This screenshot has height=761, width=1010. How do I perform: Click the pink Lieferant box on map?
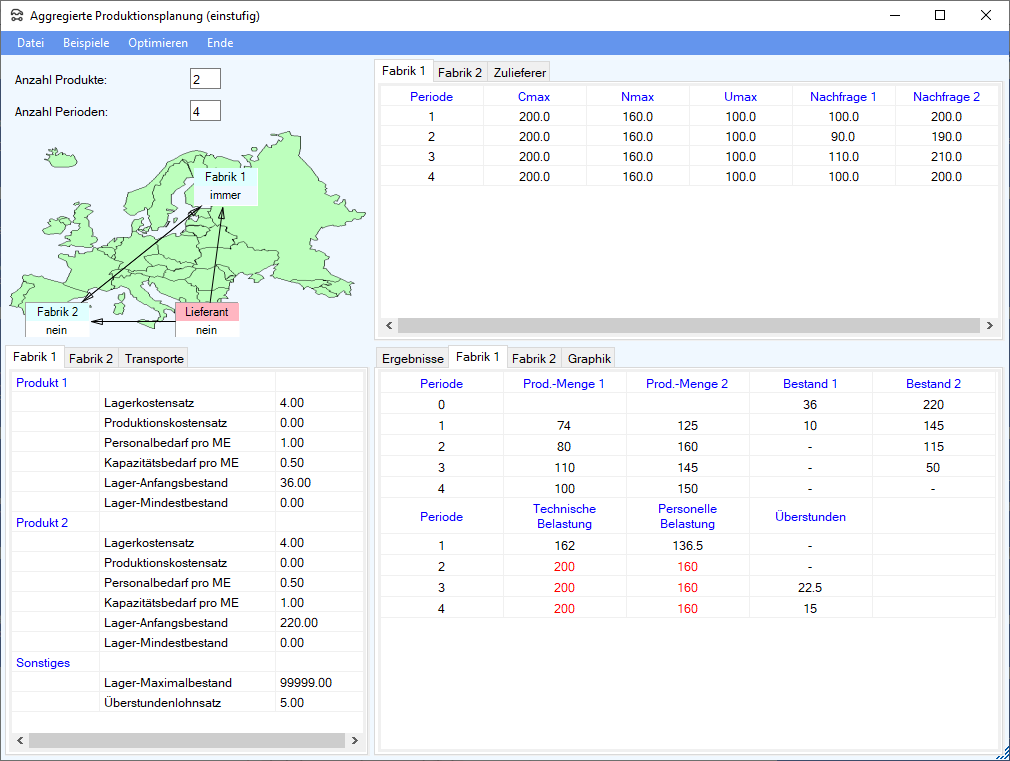(x=207, y=312)
